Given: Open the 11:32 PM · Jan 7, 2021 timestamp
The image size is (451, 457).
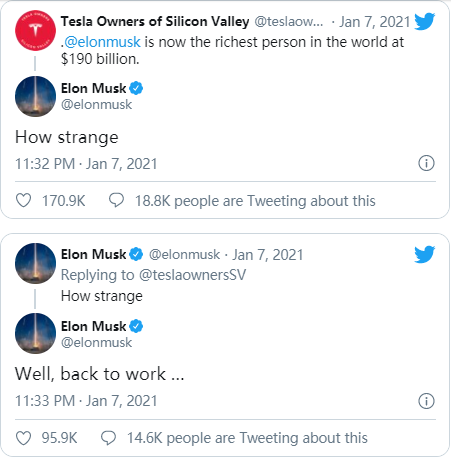Looking at the screenshot, I should click(x=86, y=164).
